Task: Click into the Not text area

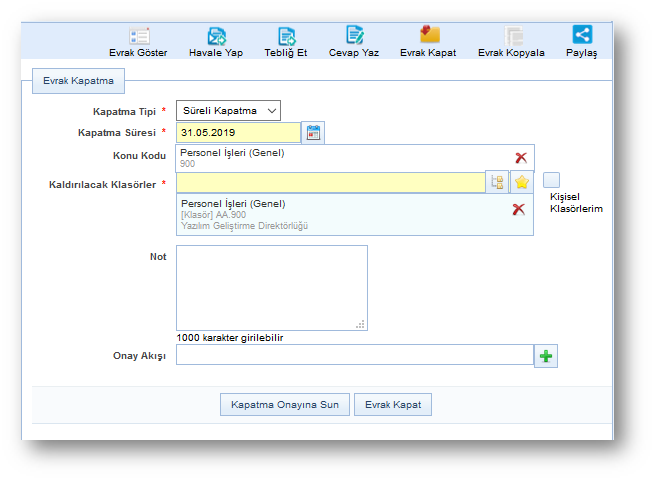Action: click(x=271, y=287)
